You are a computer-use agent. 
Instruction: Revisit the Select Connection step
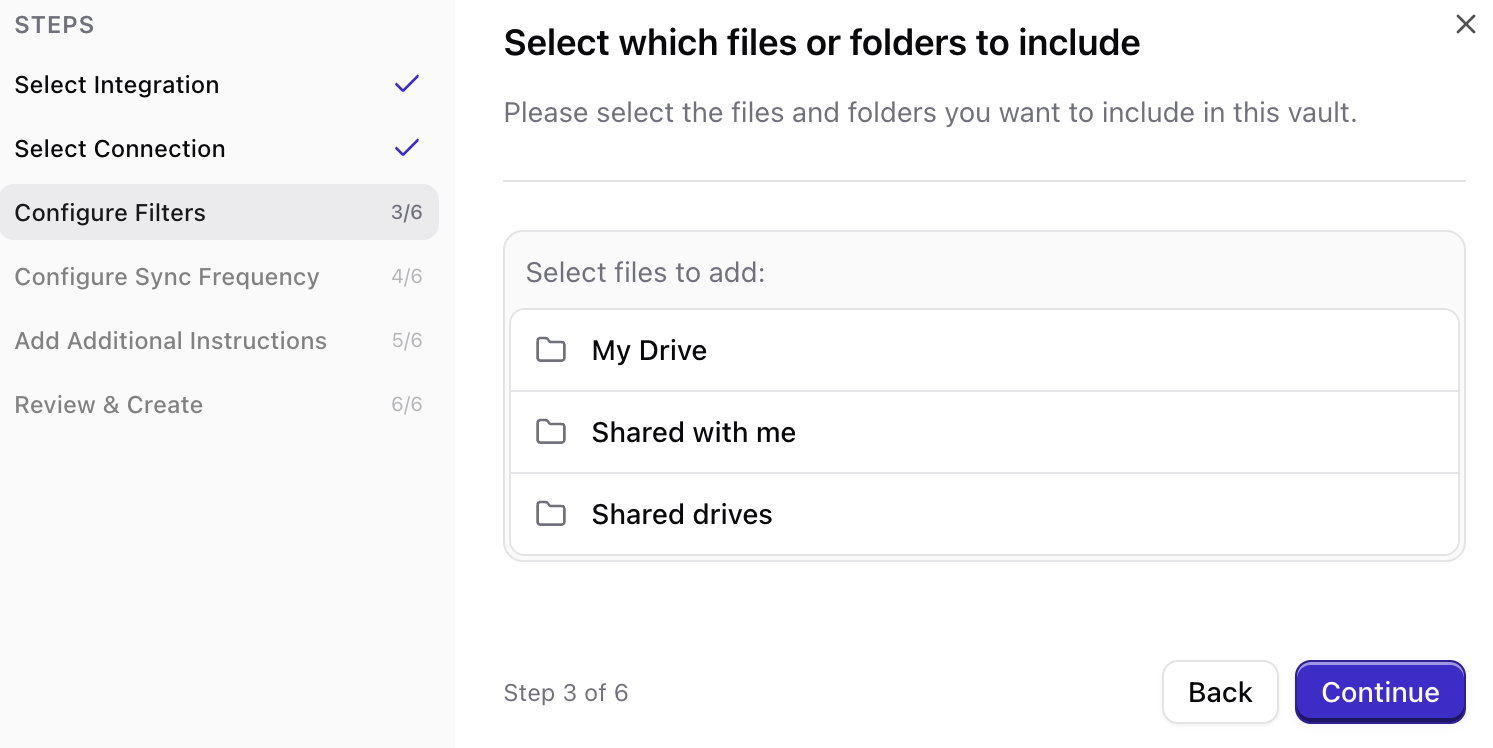point(120,148)
